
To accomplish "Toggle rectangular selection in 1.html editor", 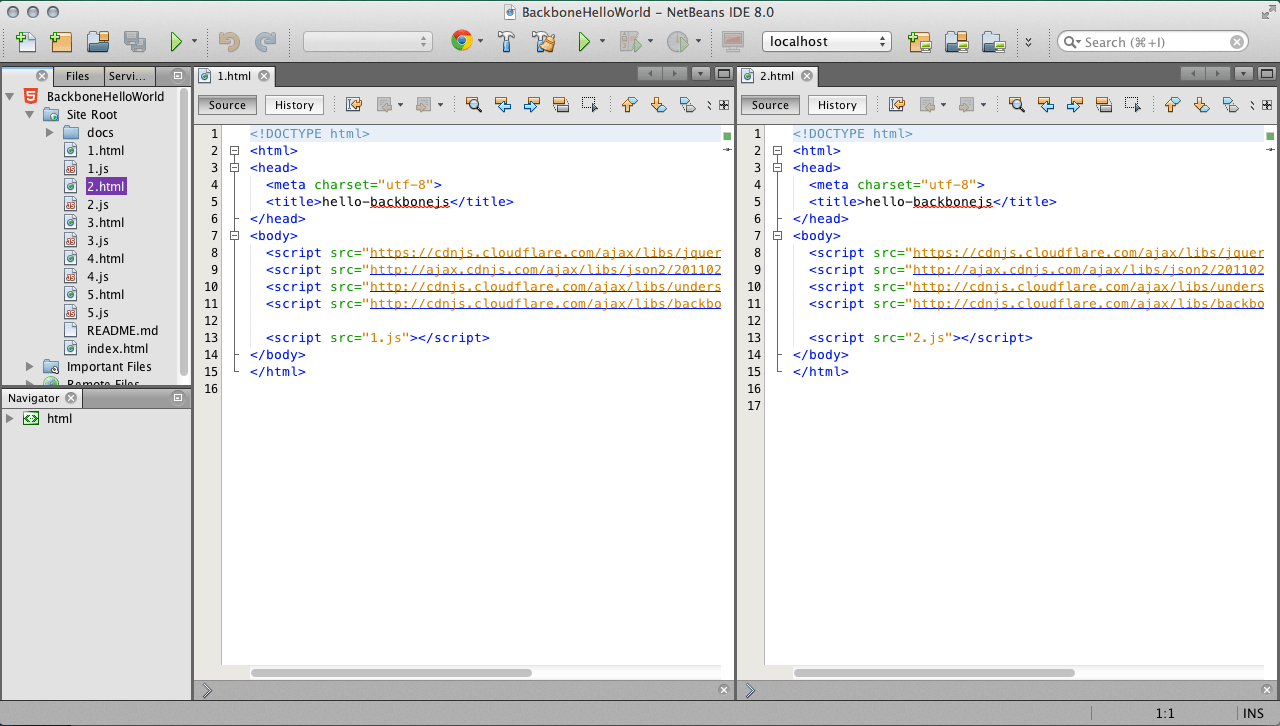I will (590, 104).
